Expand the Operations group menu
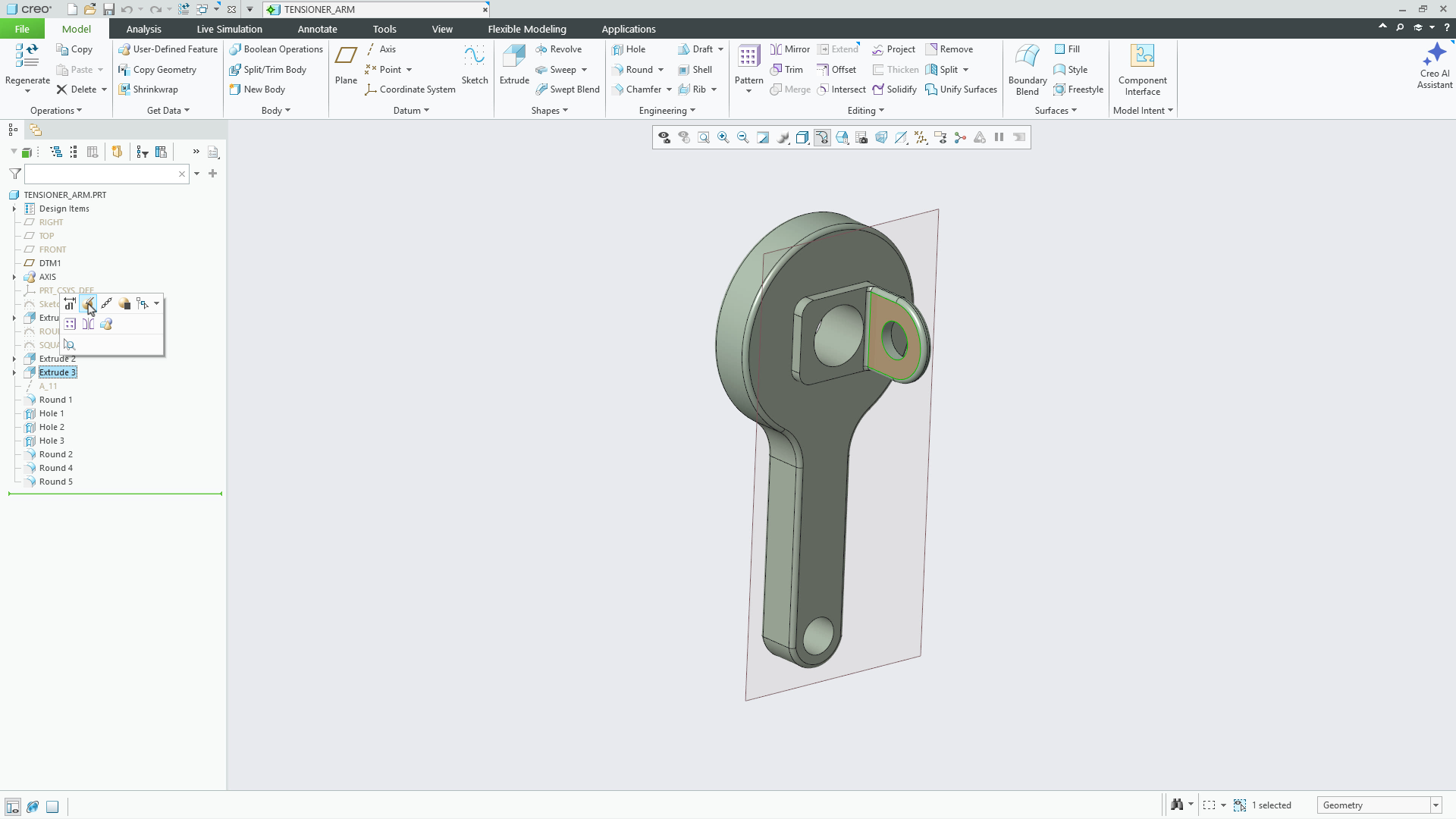Screen dimensions: 1456x819 click(56, 111)
